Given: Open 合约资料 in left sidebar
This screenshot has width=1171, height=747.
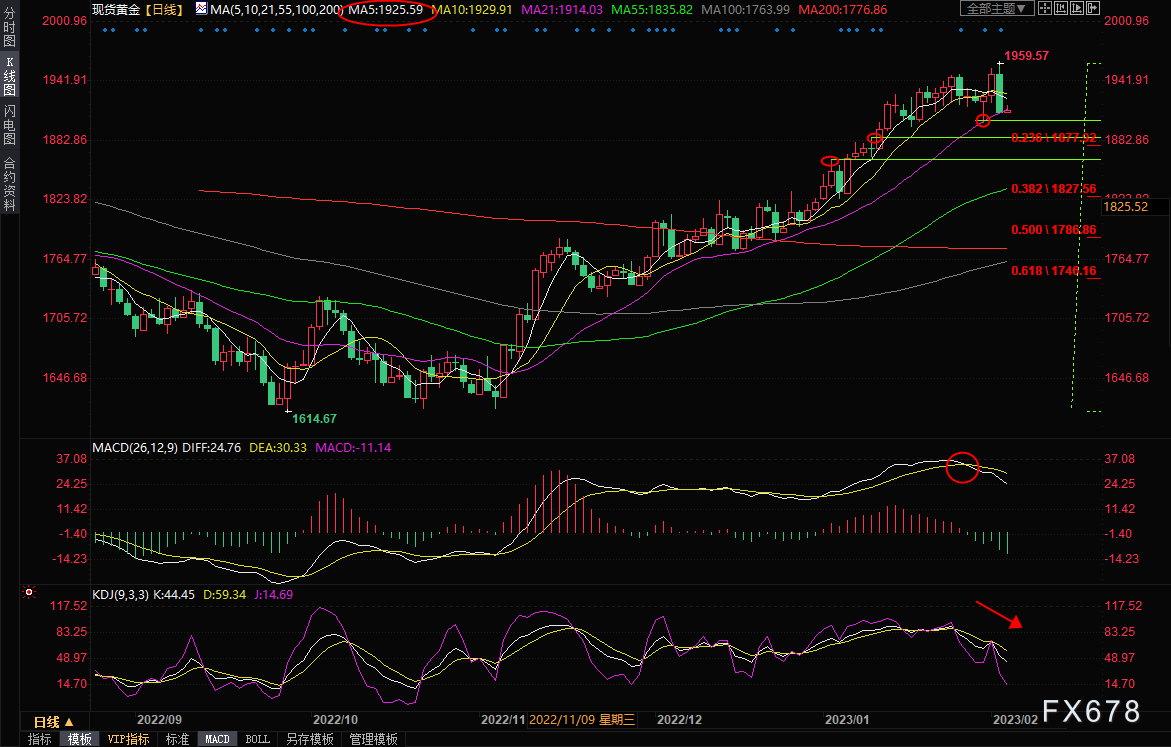Looking at the screenshot, I should [x=9, y=184].
